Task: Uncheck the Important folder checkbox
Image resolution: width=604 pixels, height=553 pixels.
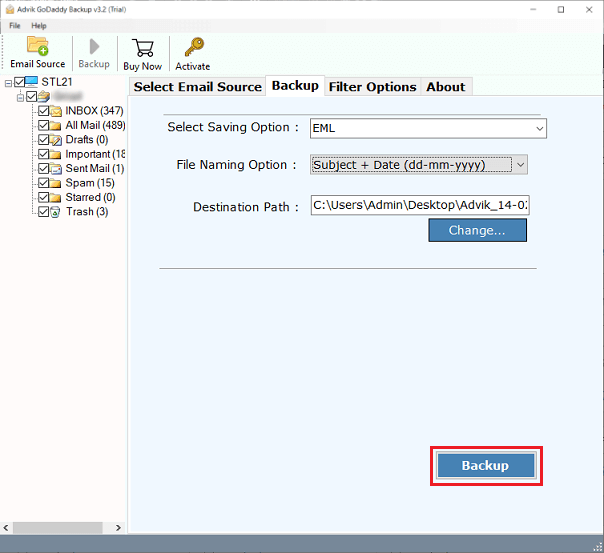Action: (44, 154)
